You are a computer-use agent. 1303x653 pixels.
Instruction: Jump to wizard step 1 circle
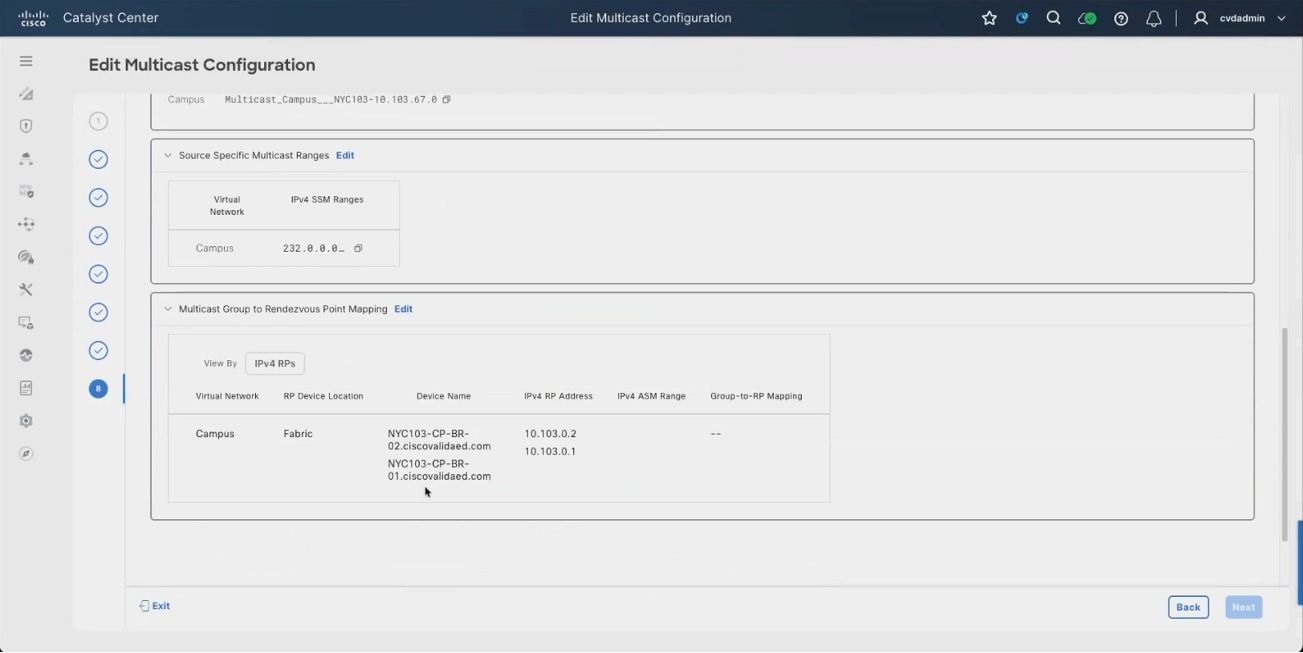pyautogui.click(x=98, y=121)
